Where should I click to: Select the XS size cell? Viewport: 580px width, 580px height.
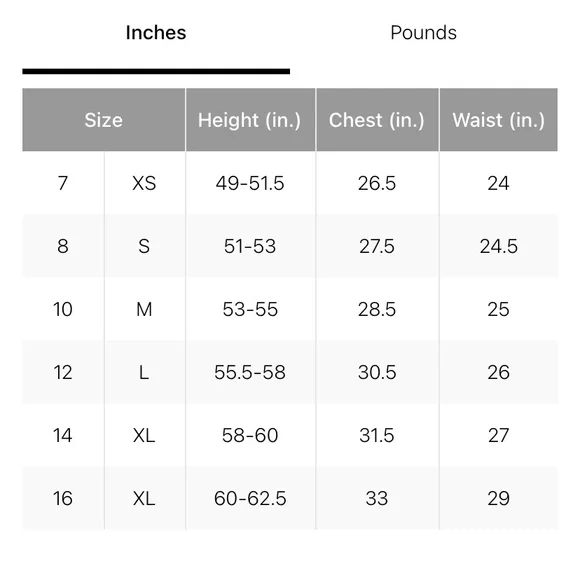click(x=144, y=183)
